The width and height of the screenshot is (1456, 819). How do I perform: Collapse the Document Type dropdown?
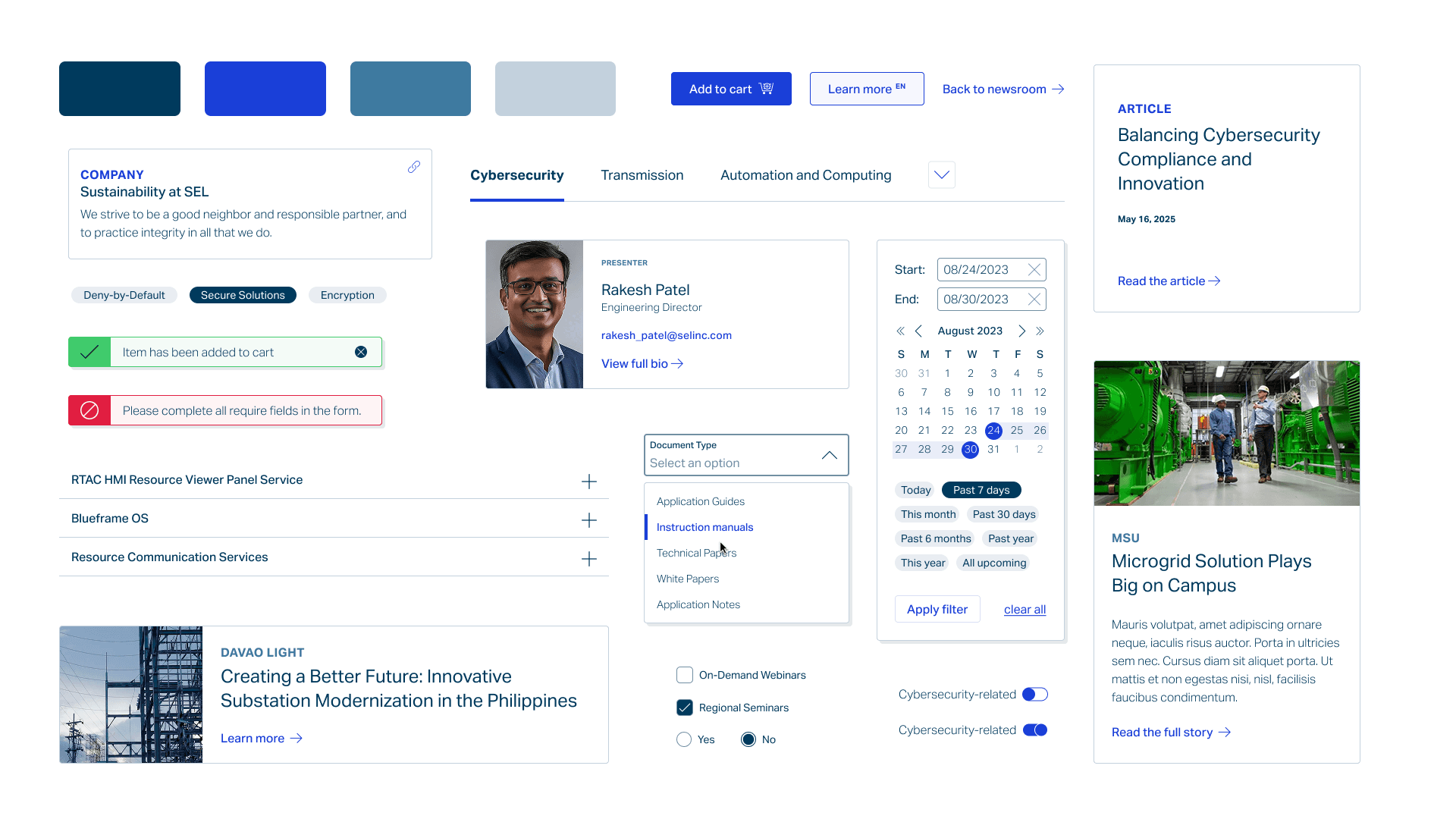(x=829, y=455)
